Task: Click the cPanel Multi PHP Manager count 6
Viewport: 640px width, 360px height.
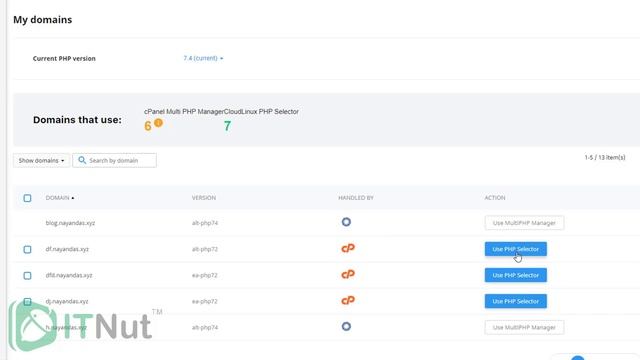Action: click(148, 126)
